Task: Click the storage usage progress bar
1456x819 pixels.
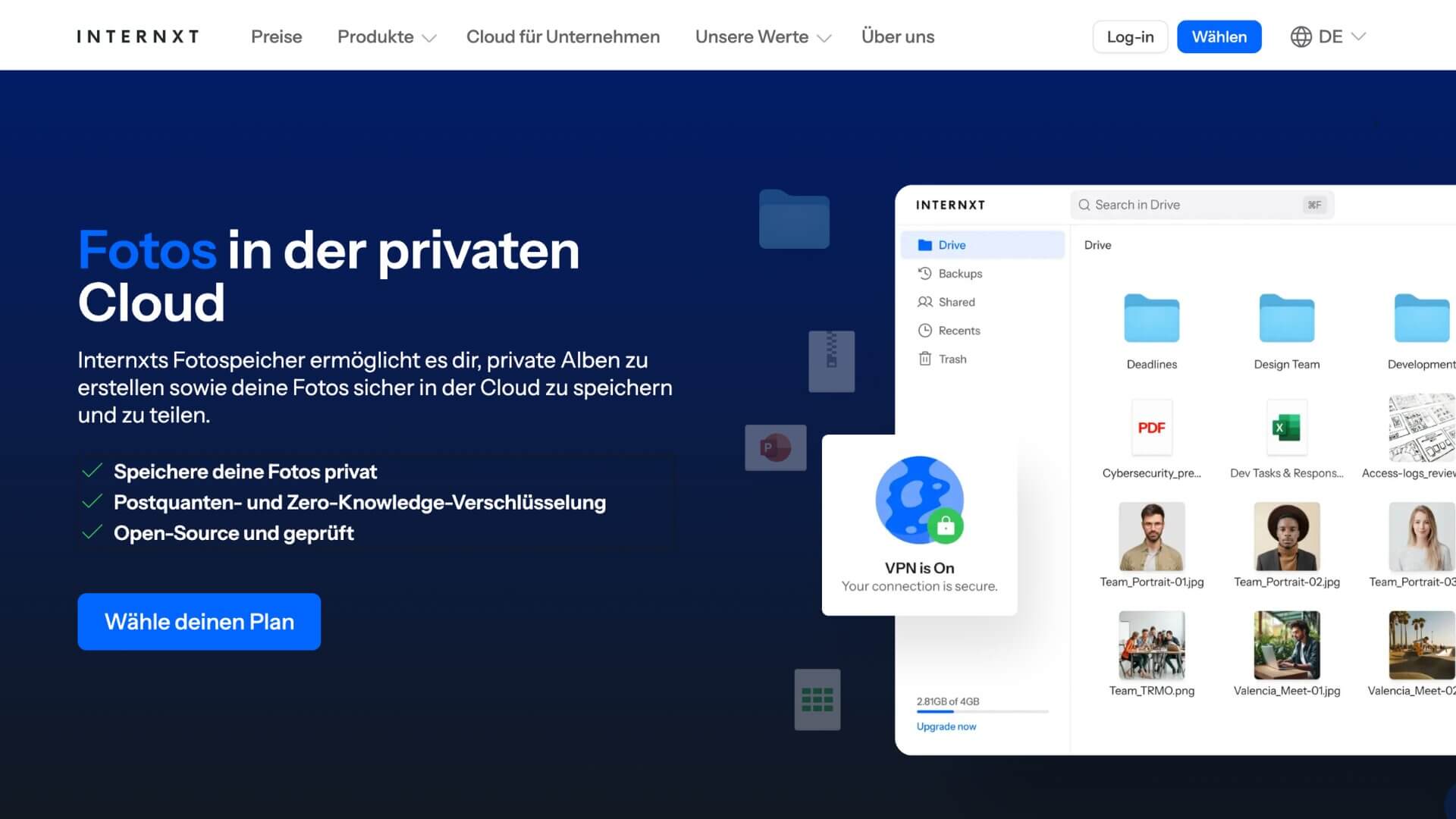Action: pyautogui.click(x=981, y=711)
